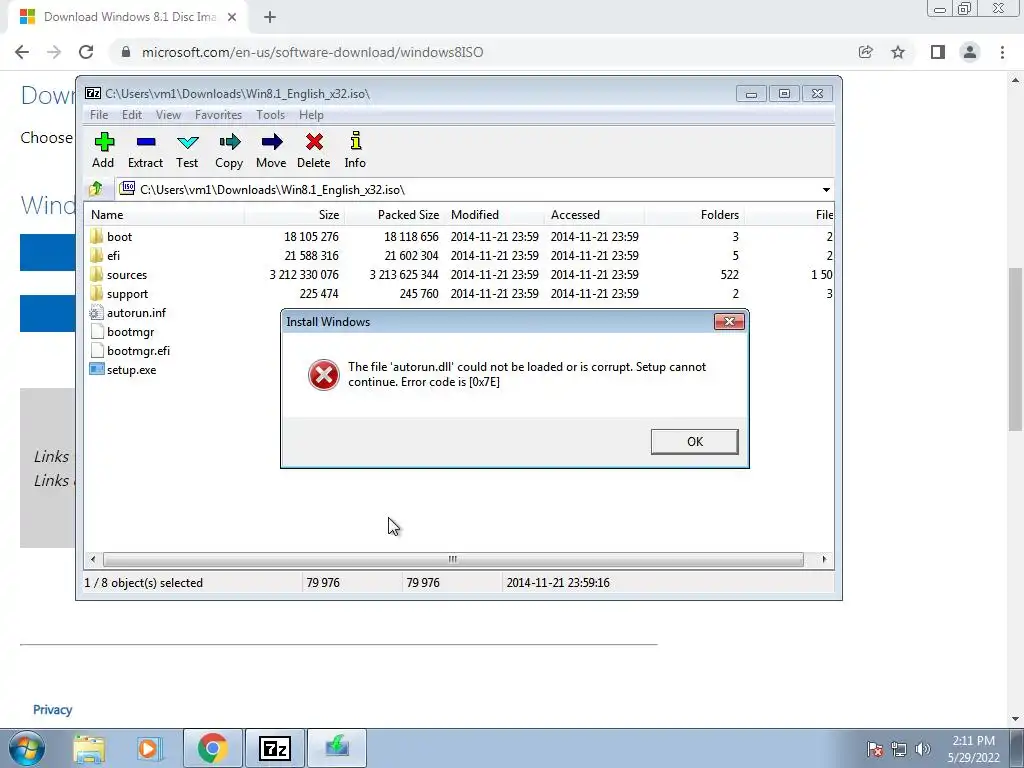Select the setup.exe file
This screenshot has height=768, width=1024.
coord(123,370)
